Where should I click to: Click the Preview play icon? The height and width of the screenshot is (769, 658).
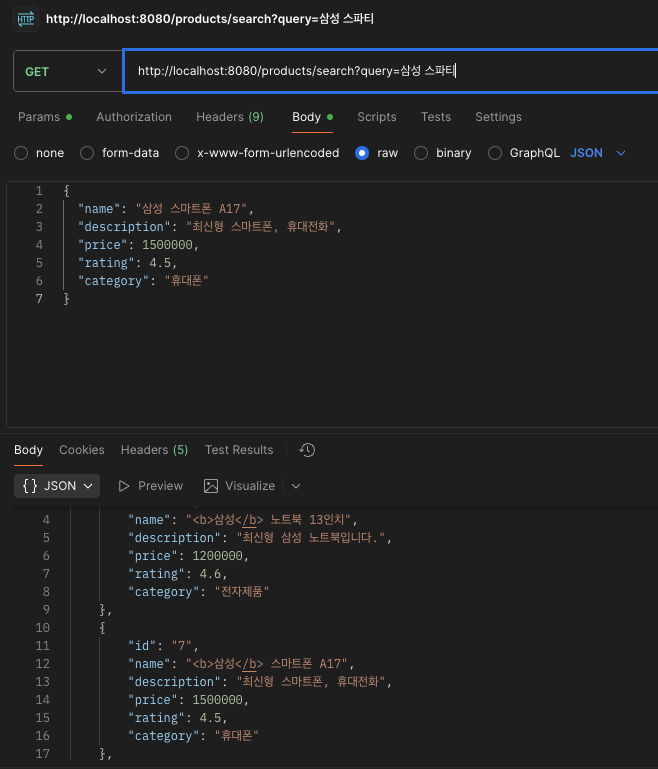pos(124,486)
